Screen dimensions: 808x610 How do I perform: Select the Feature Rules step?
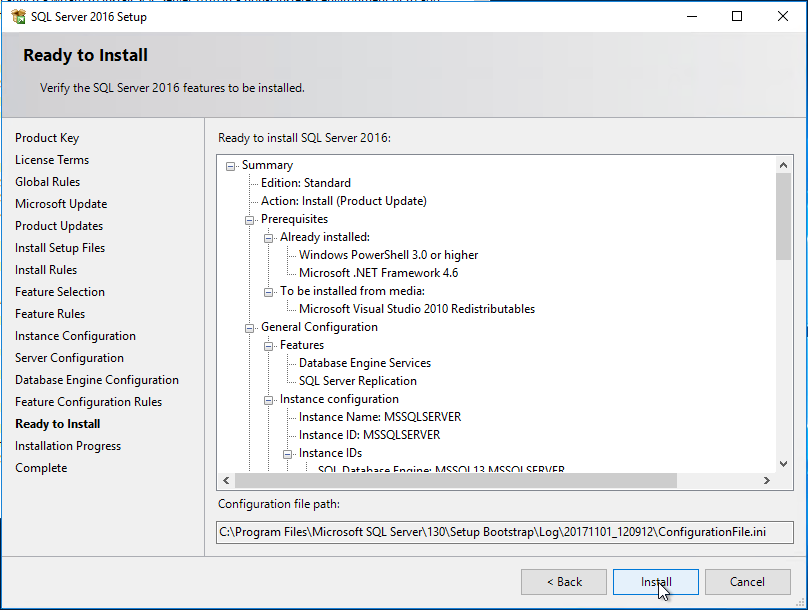pos(50,314)
